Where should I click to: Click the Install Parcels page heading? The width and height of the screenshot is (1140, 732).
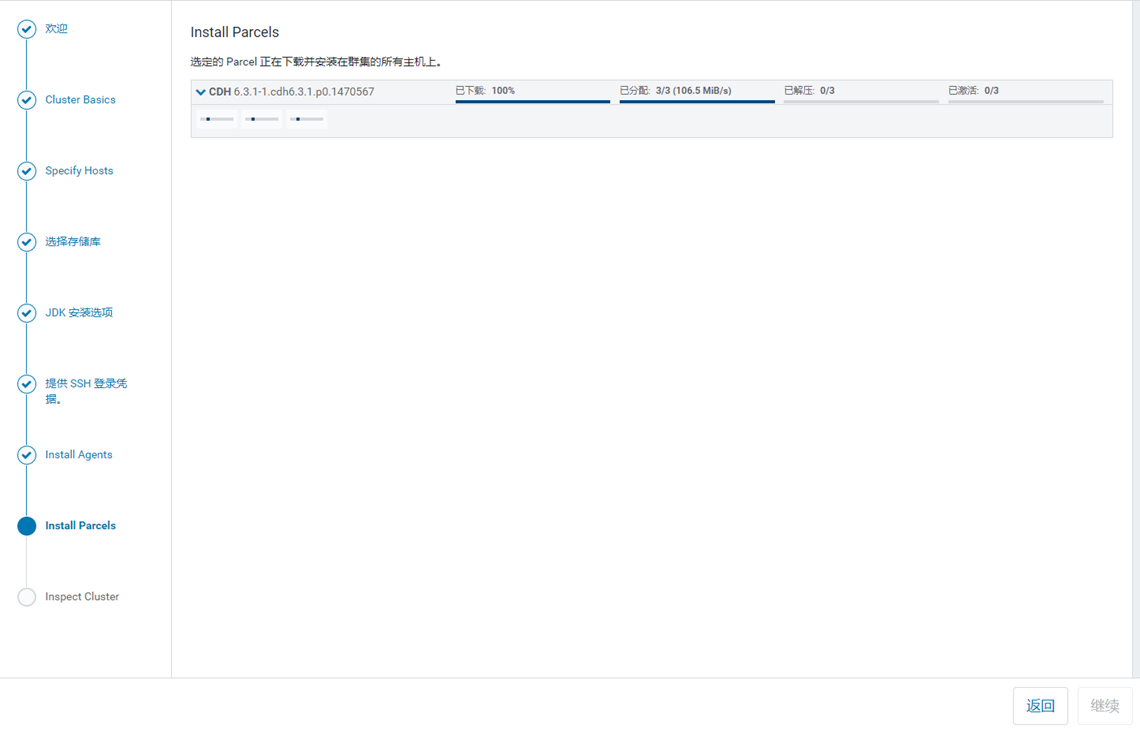[235, 33]
